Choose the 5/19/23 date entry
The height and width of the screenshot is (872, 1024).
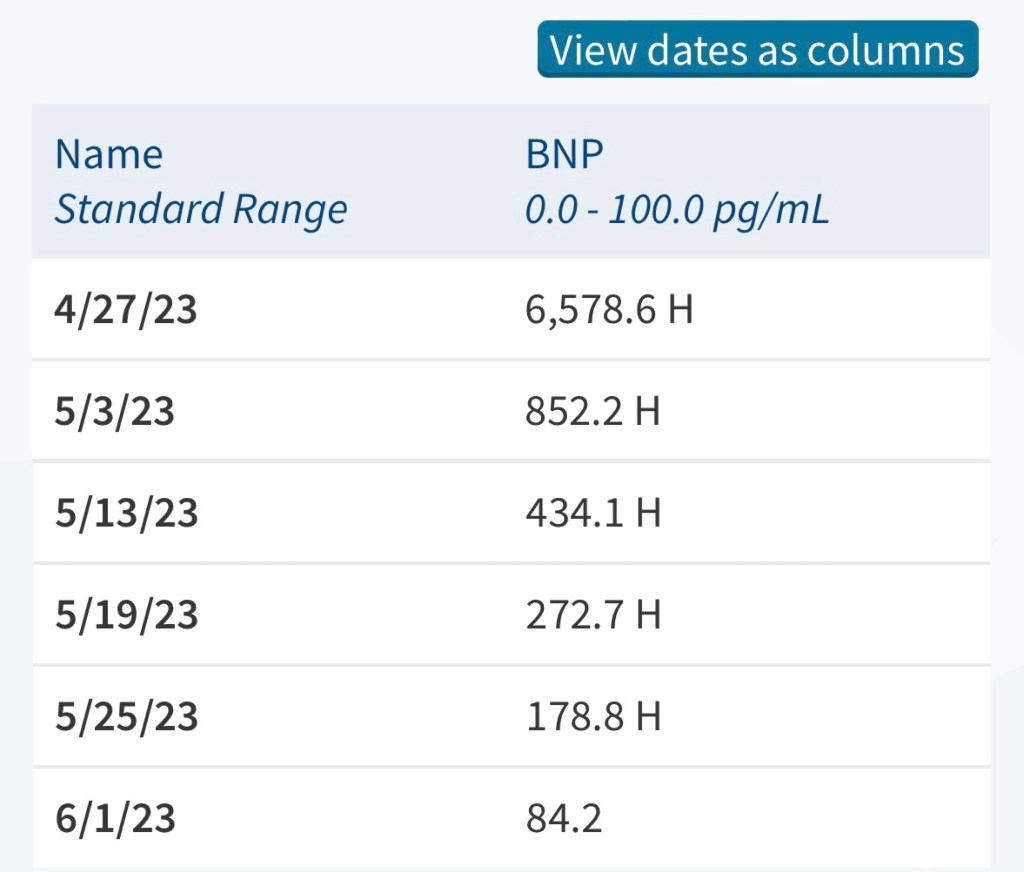click(x=126, y=615)
